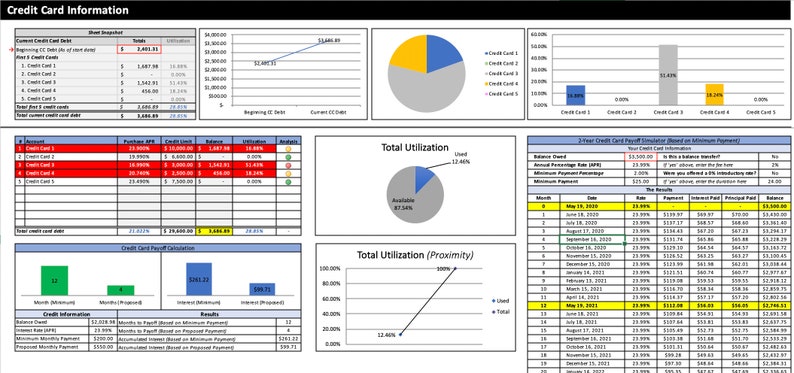Click the Utilization column header in account table
Image resolution: width=794 pixels, height=373 pixels.
[x=254, y=141]
